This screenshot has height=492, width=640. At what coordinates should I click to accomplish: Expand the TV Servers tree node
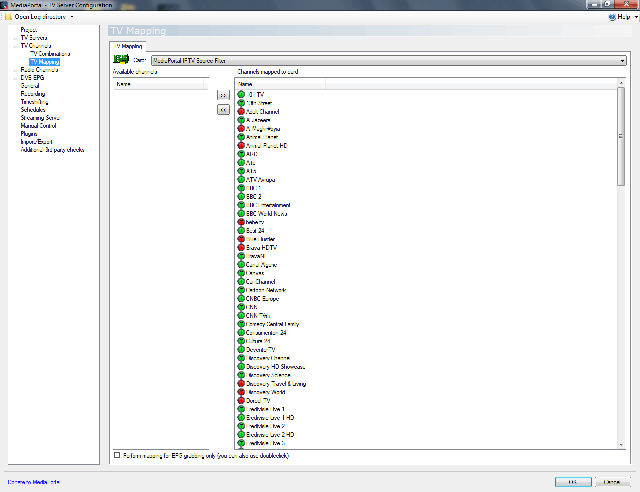tap(15, 38)
